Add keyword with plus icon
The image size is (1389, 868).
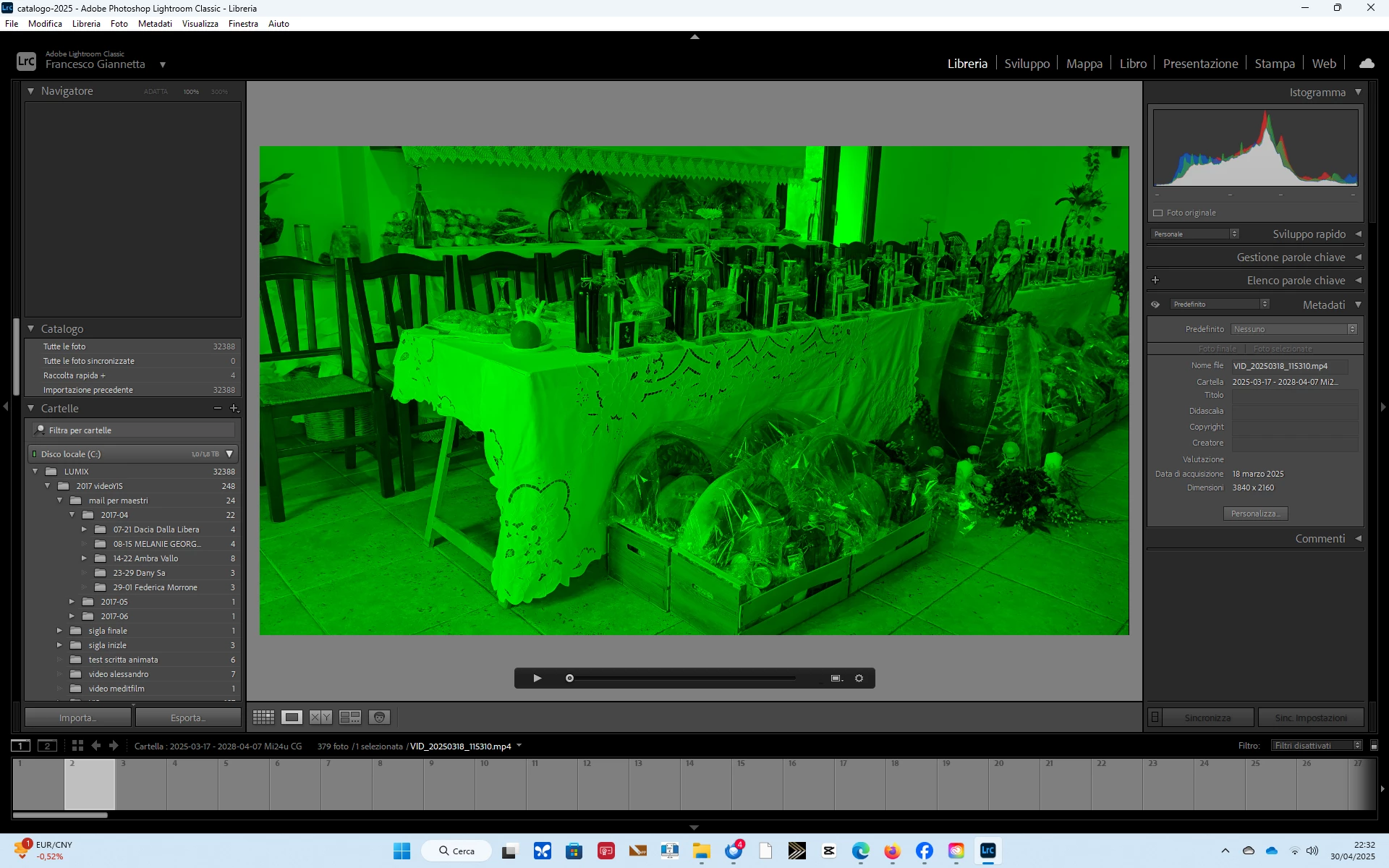pos(1155,280)
